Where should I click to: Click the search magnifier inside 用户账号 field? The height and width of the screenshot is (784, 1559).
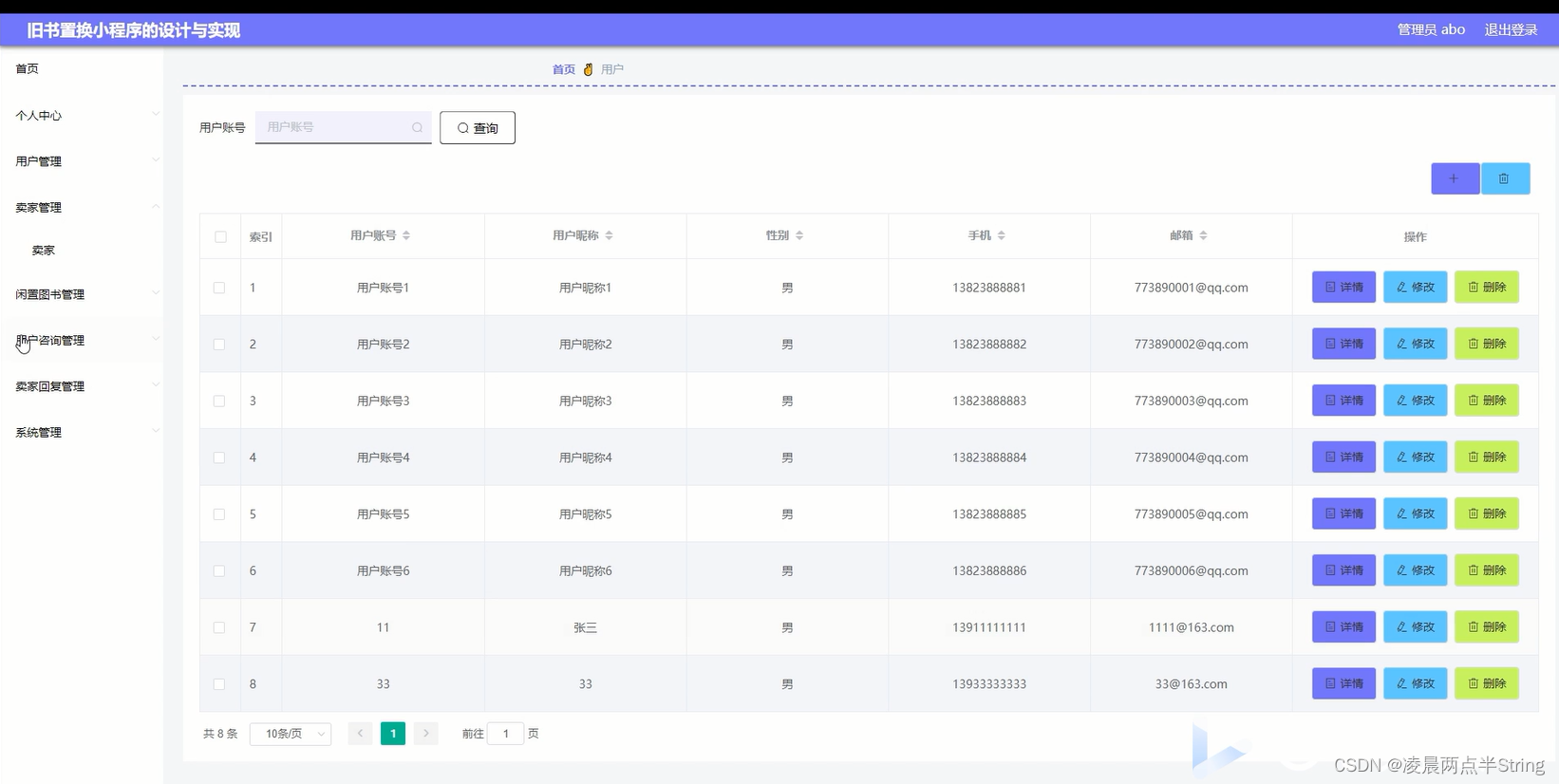tap(417, 127)
